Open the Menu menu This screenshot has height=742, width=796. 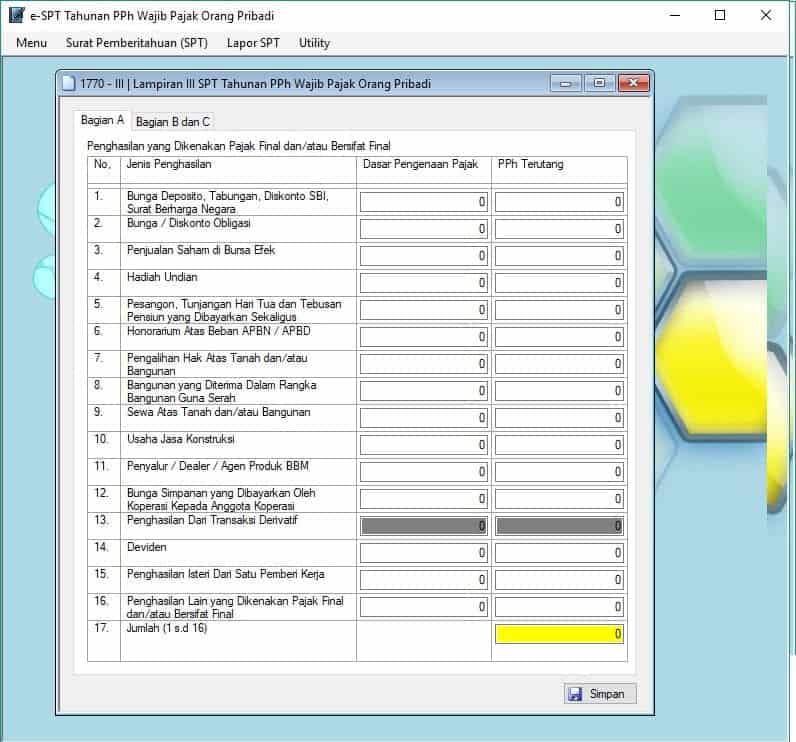[x=32, y=43]
